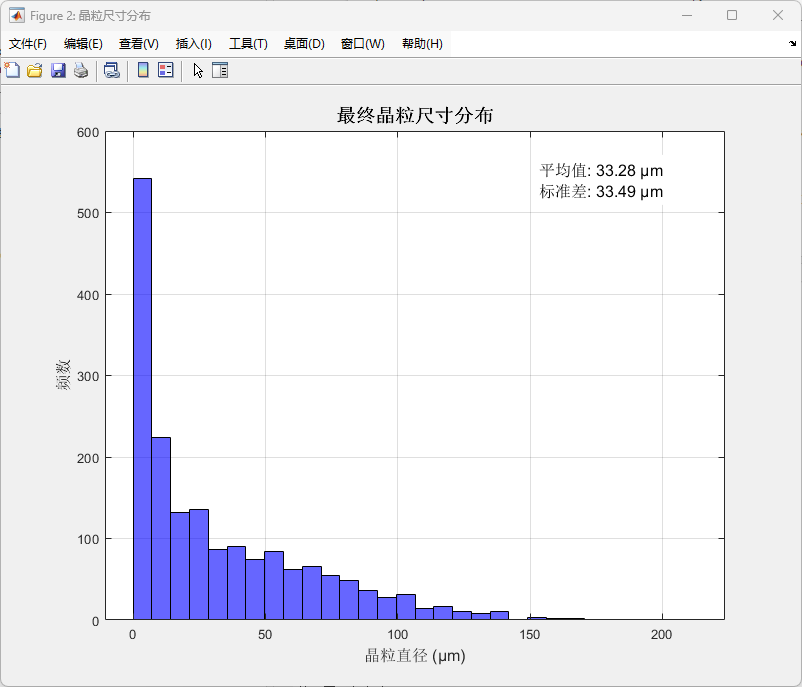Click the MATLAB logo in title bar
The image size is (802, 687).
(x=17, y=15)
